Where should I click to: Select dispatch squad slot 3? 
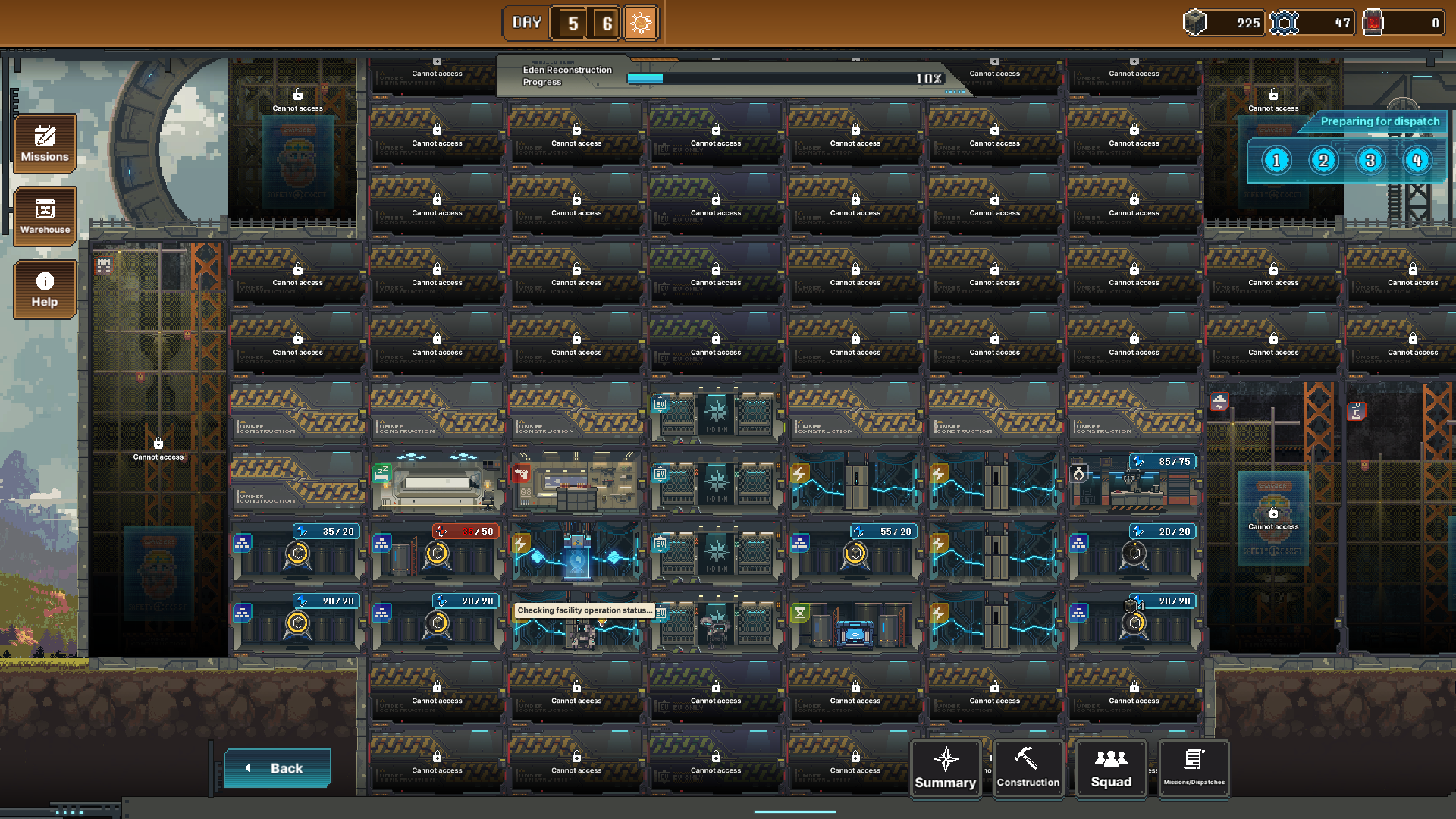click(x=1370, y=161)
